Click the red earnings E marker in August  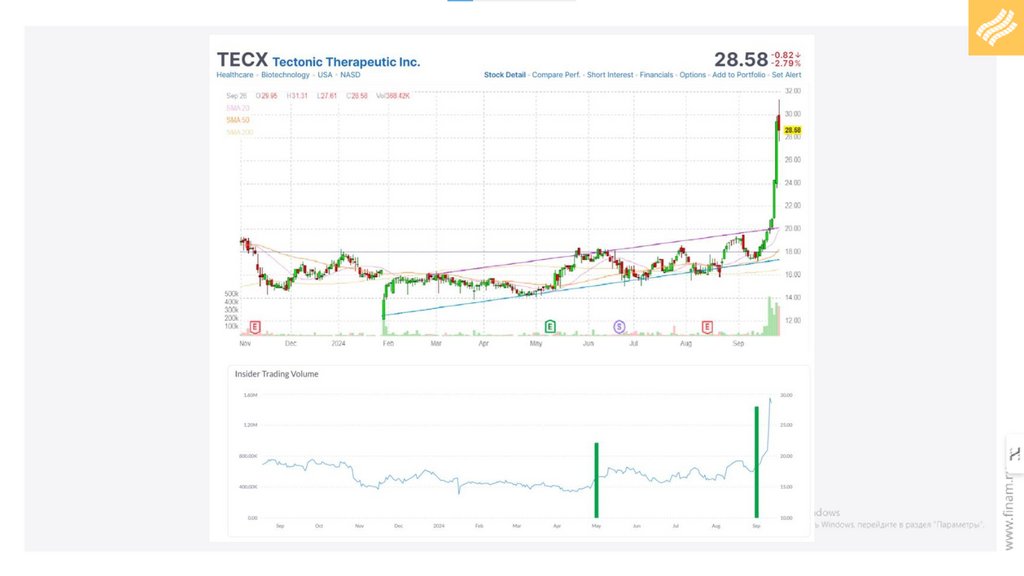707,326
